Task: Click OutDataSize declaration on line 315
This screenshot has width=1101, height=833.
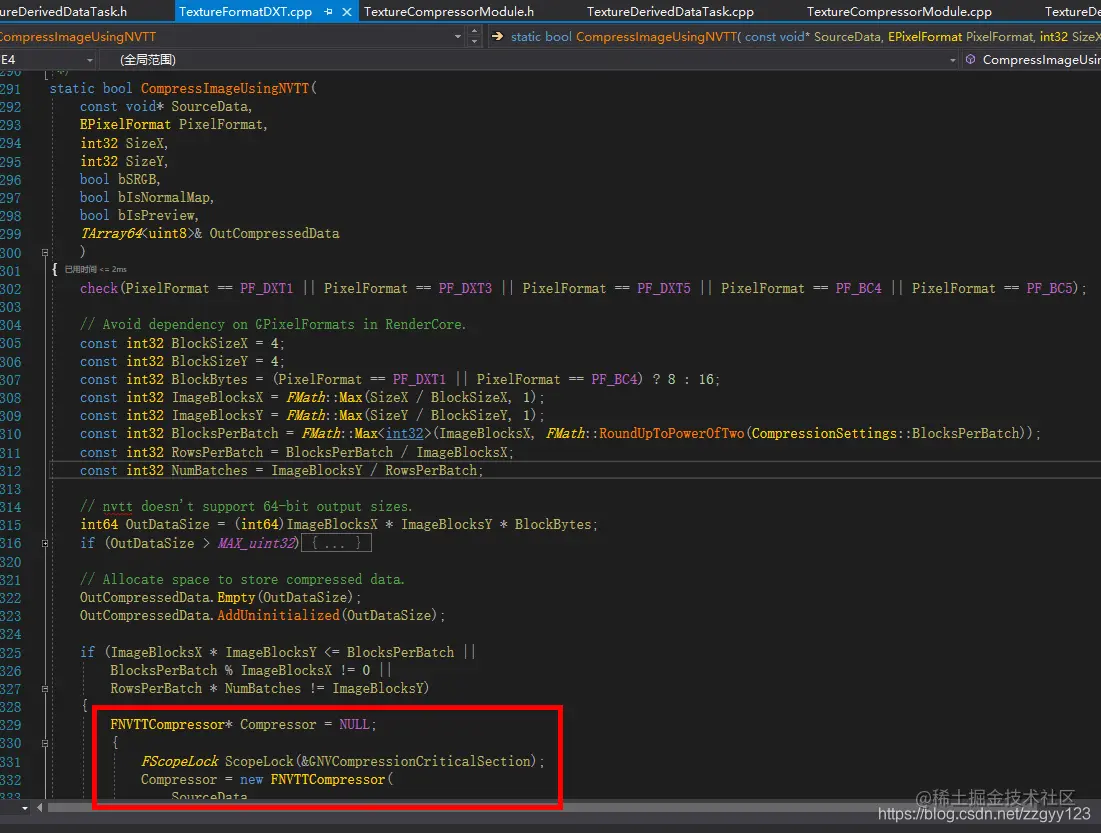Action: coord(167,525)
